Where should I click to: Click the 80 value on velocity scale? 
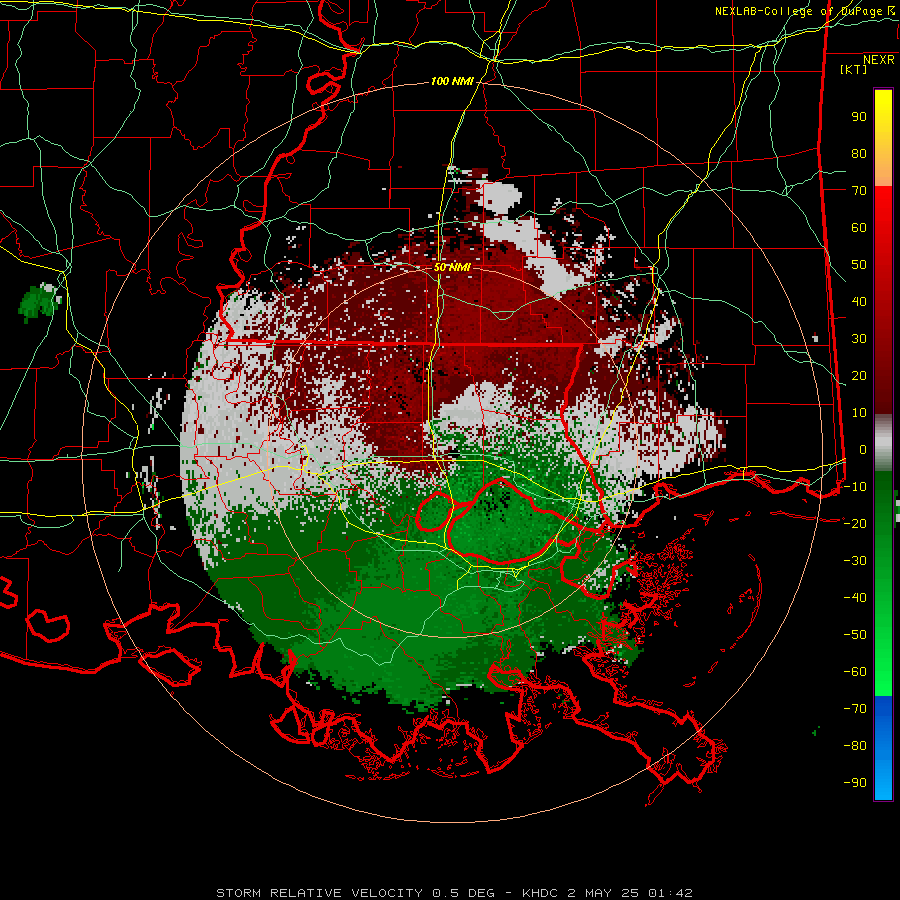[859, 154]
